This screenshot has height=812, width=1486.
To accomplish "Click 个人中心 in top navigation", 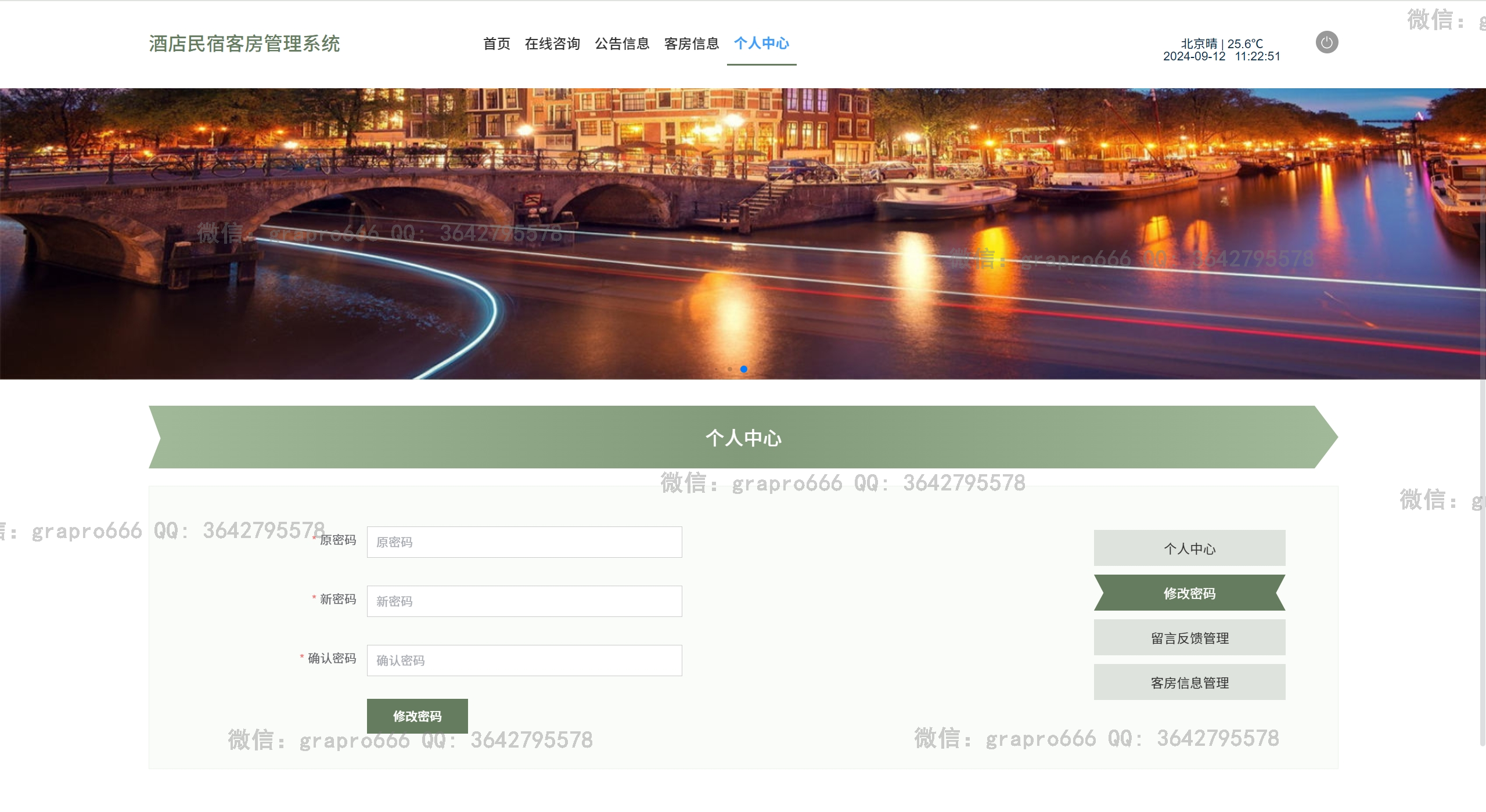I will (x=761, y=44).
